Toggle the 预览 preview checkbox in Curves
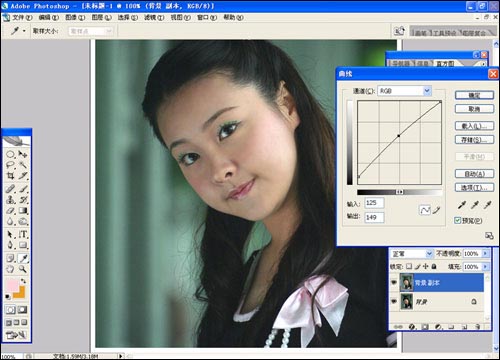The image size is (500, 360). [458, 220]
